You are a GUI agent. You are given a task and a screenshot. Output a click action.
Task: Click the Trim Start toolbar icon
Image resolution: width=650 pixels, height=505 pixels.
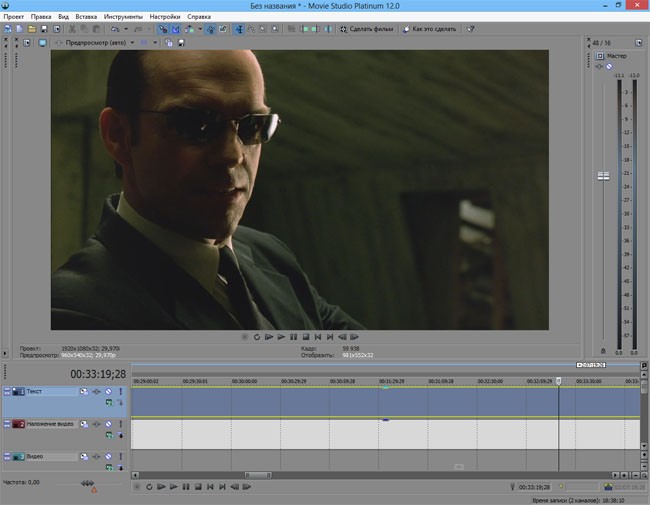305,29
